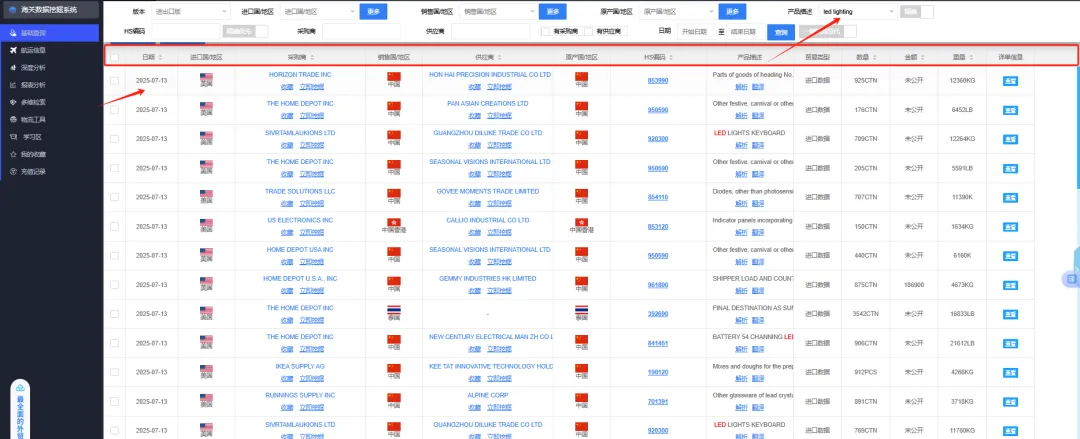Focus the 供应商 filter input field
The image size is (1080, 439).
click(x=490, y=32)
